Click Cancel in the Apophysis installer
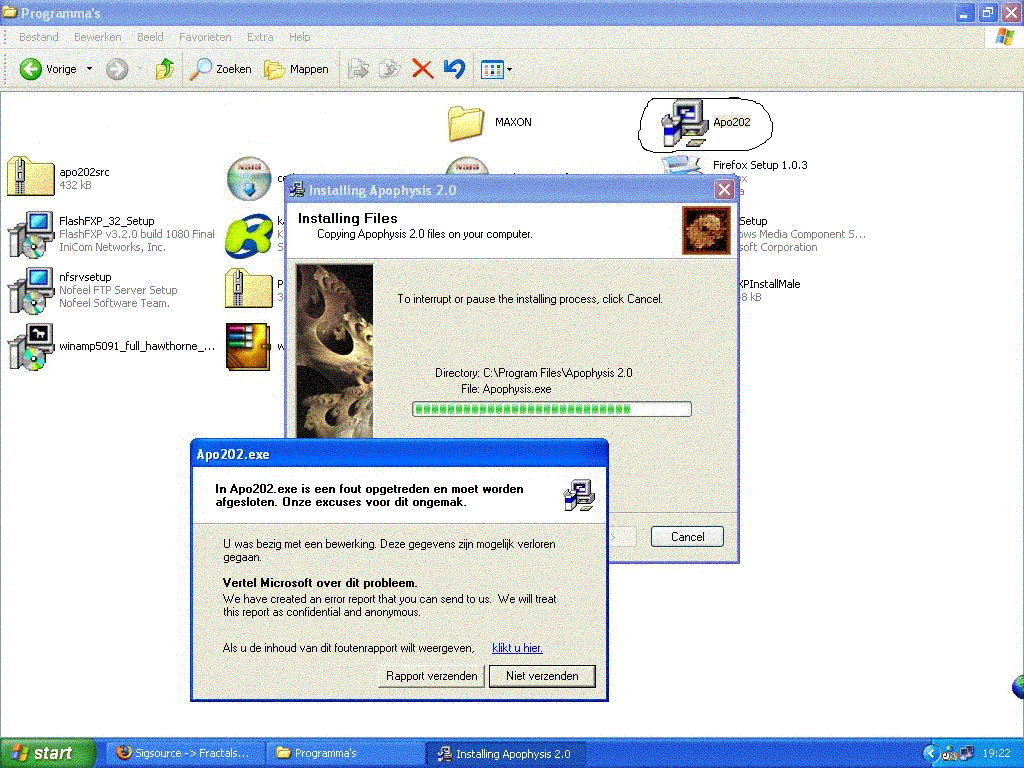Image resolution: width=1024 pixels, height=768 pixels. coord(687,537)
